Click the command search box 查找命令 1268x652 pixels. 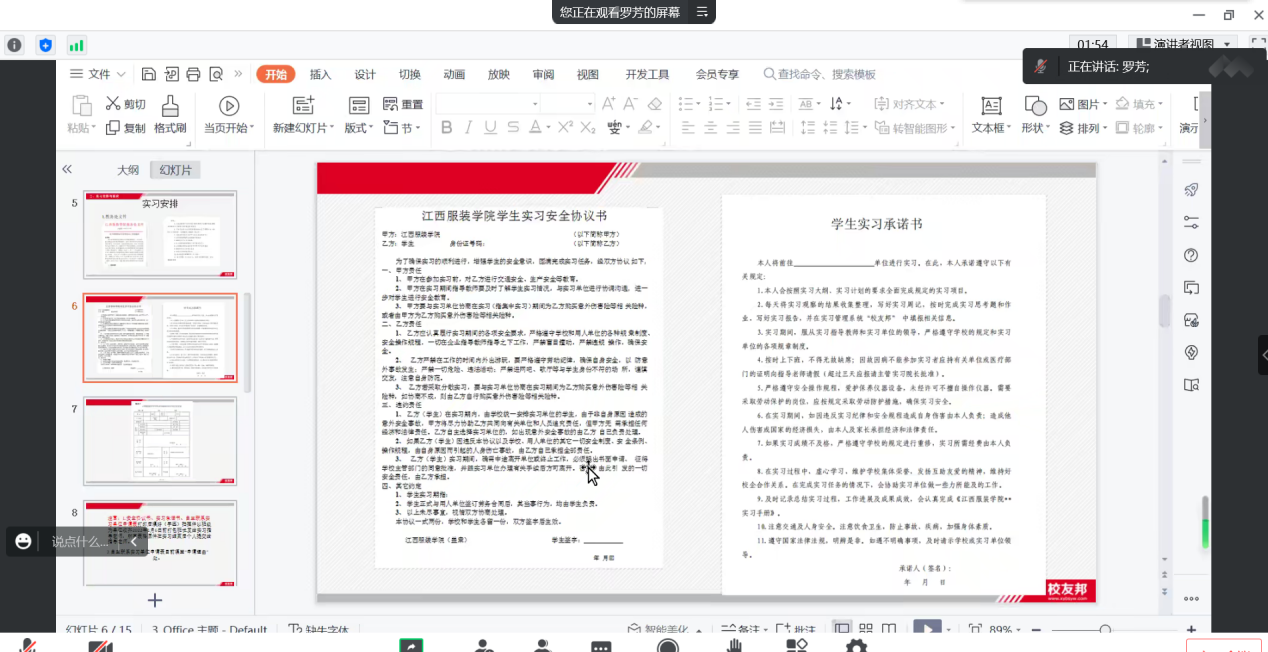click(x=820, y=74)
